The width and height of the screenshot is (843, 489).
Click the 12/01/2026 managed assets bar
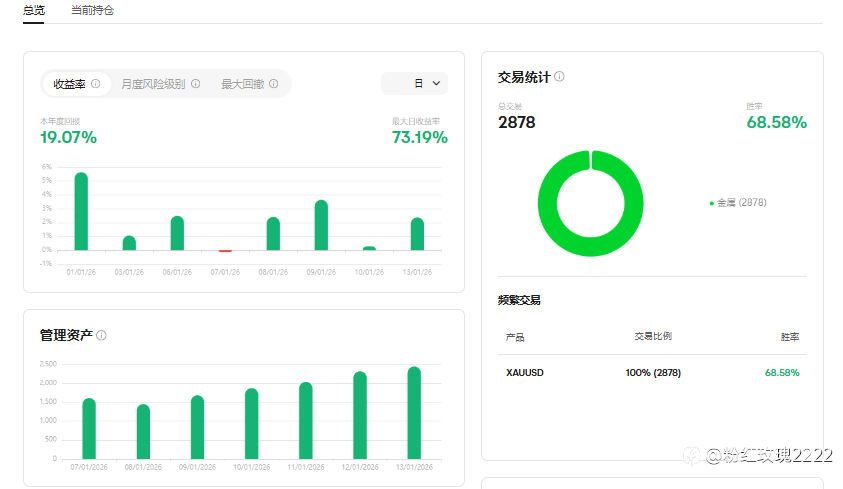point(360,415)
